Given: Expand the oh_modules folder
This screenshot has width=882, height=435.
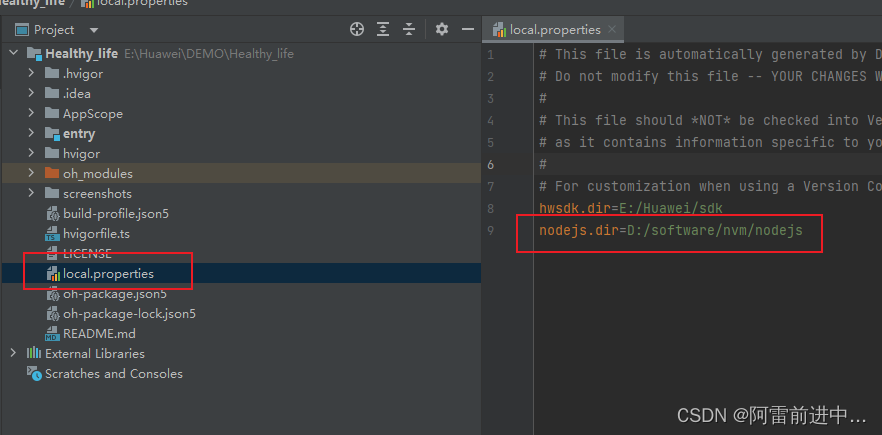Looking at the screenshot, I should pyautogui.click(x=32, y=173).
